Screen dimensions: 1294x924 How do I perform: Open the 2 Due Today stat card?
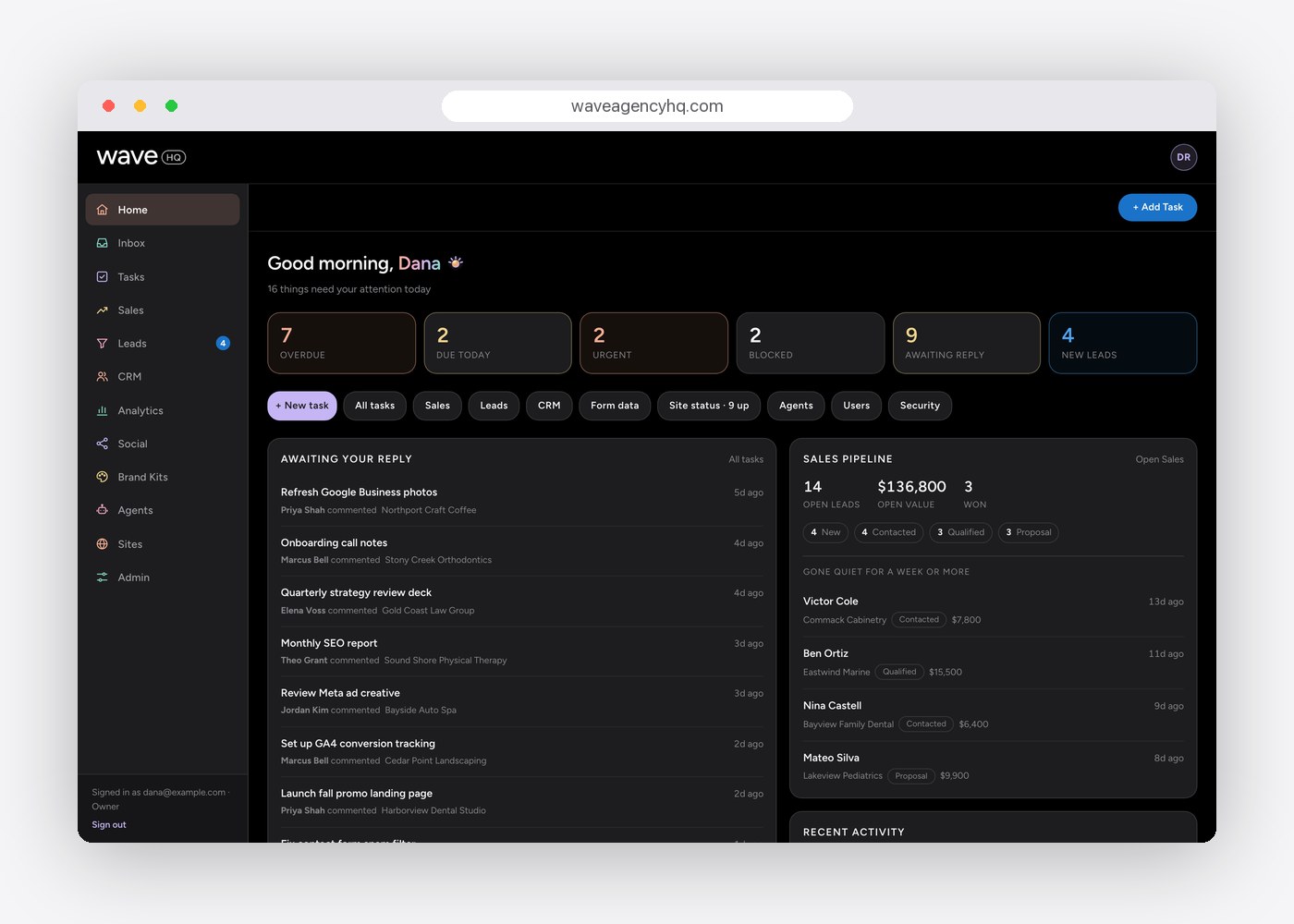(x=497, y=343)
